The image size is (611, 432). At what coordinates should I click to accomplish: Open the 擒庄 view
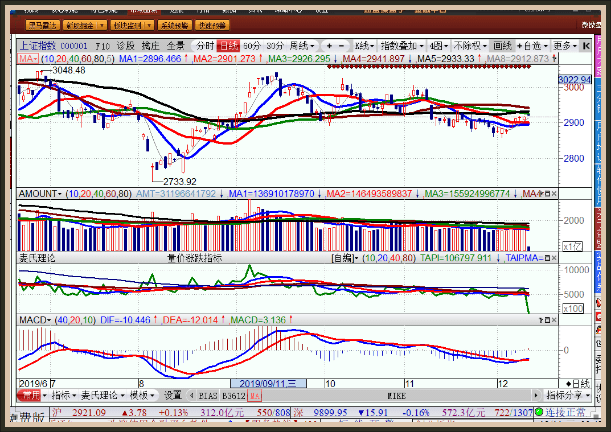point(150,46)
